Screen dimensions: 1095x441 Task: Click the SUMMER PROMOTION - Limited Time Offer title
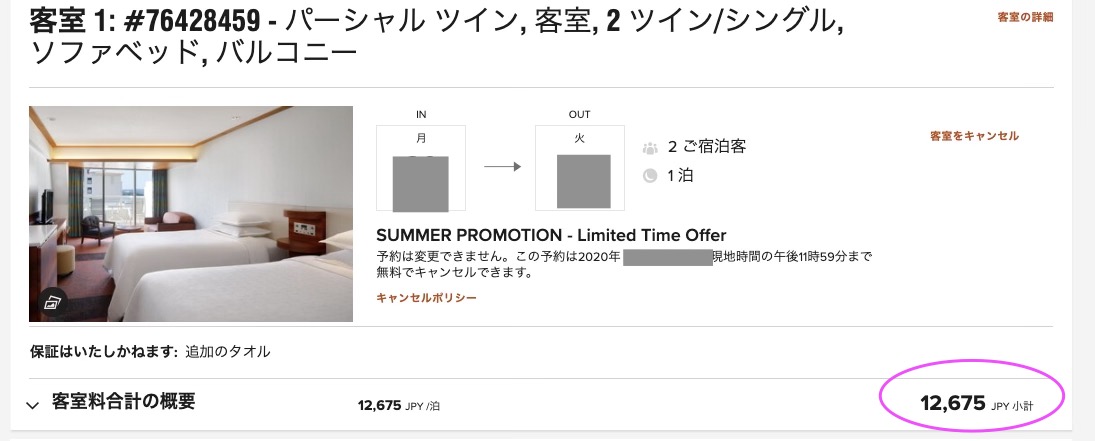(x=551, y=236)
